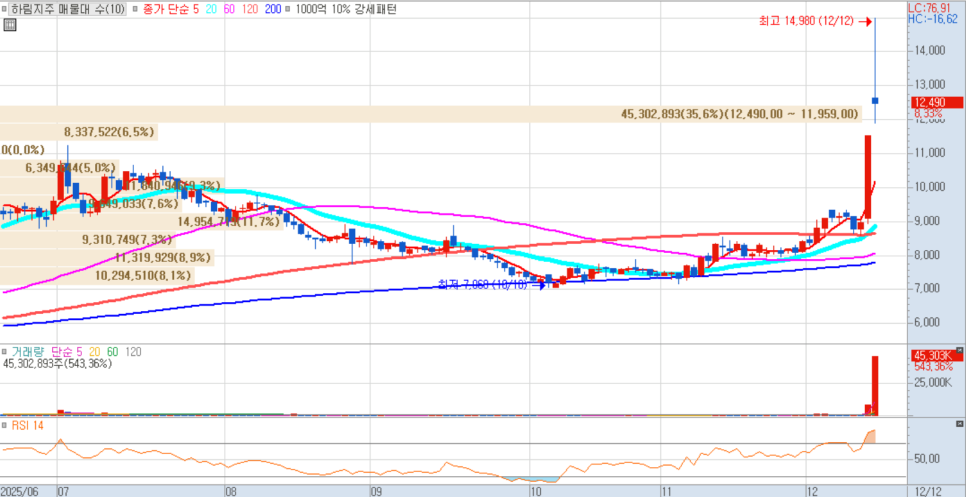Click the 25,000K volume axis label
Screen dimensions: 966x497
tap(932, 383)
